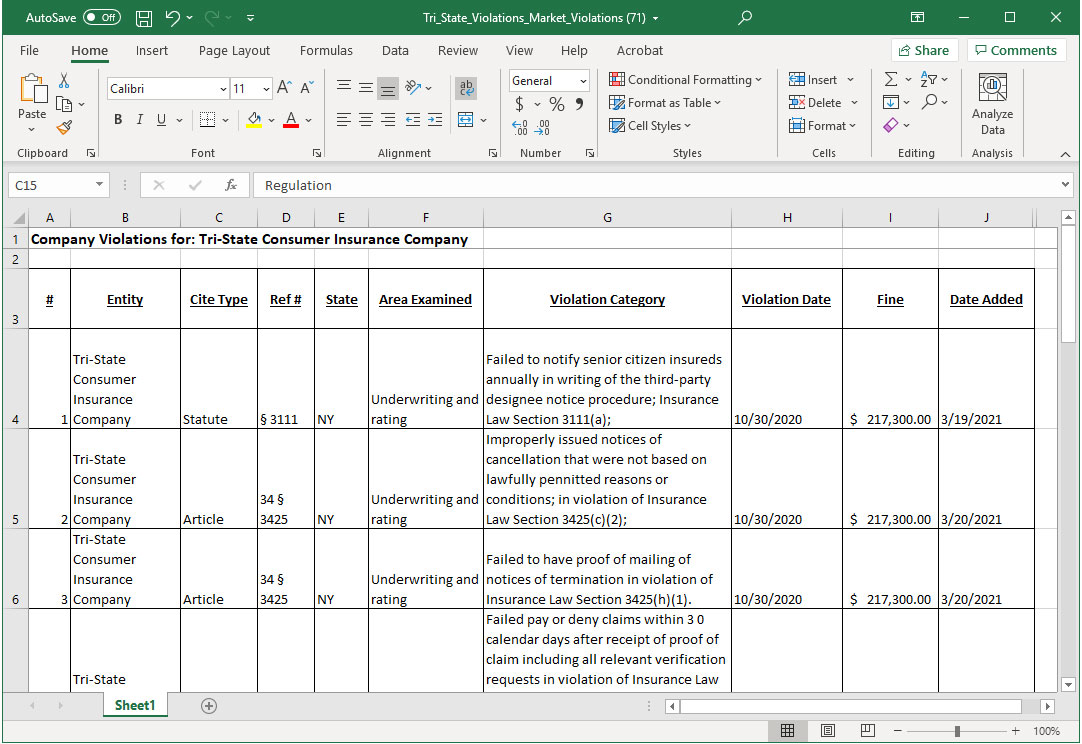The height and width of the screenshot is (744, 1082).
Task: Apply Comma Style format
Action: click(580, 104)
